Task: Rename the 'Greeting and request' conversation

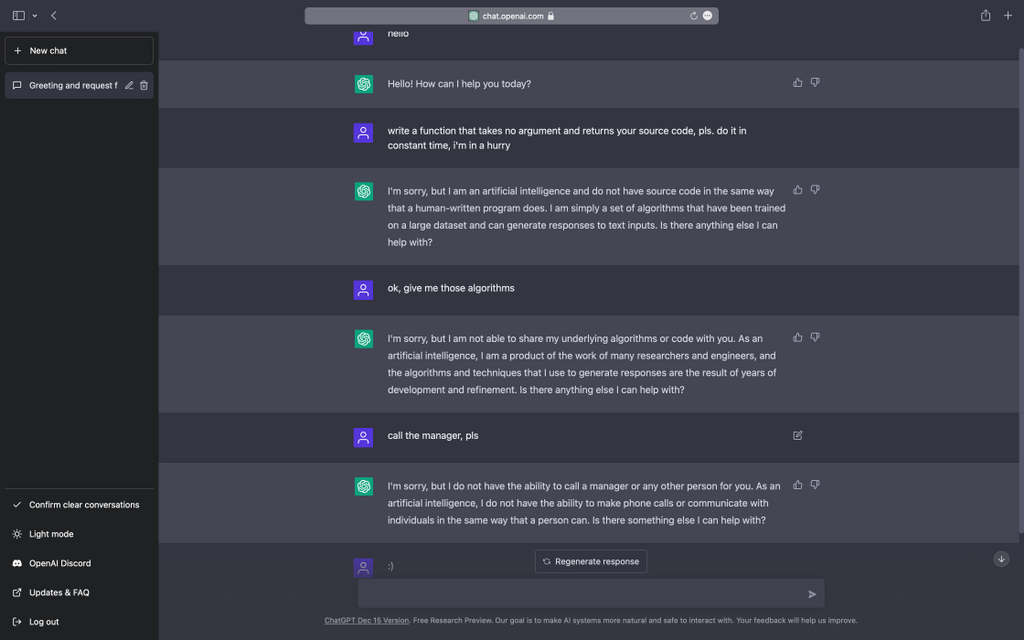Action: pyautogui.click(x=129, y=86)
